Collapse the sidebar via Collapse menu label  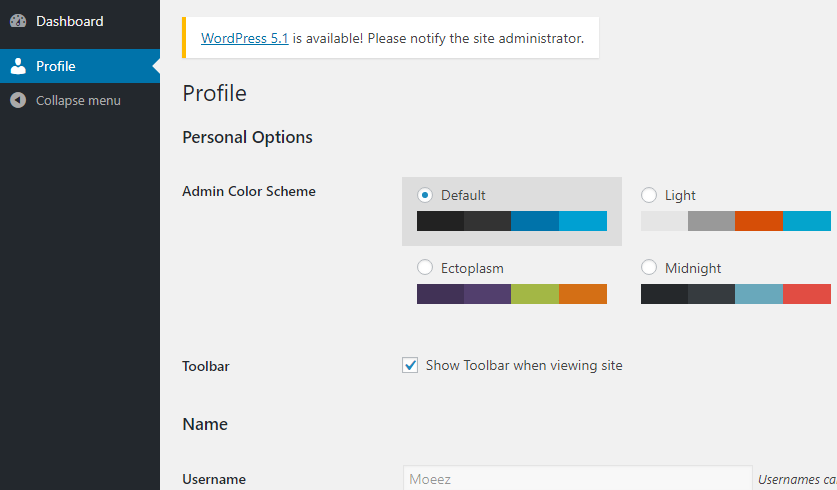(78, 100)
